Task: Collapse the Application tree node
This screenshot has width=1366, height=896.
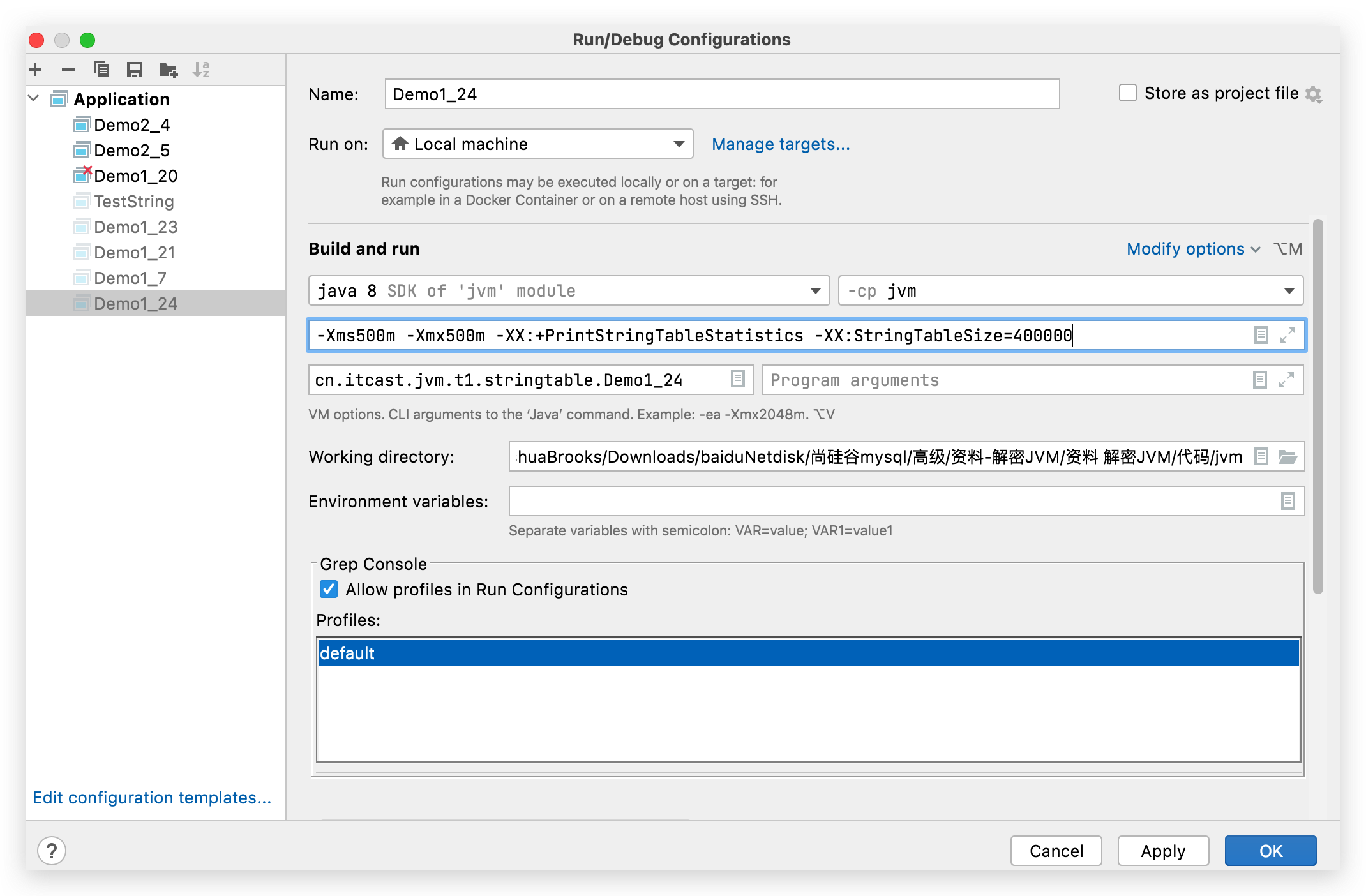Action: tap(34, 99)
